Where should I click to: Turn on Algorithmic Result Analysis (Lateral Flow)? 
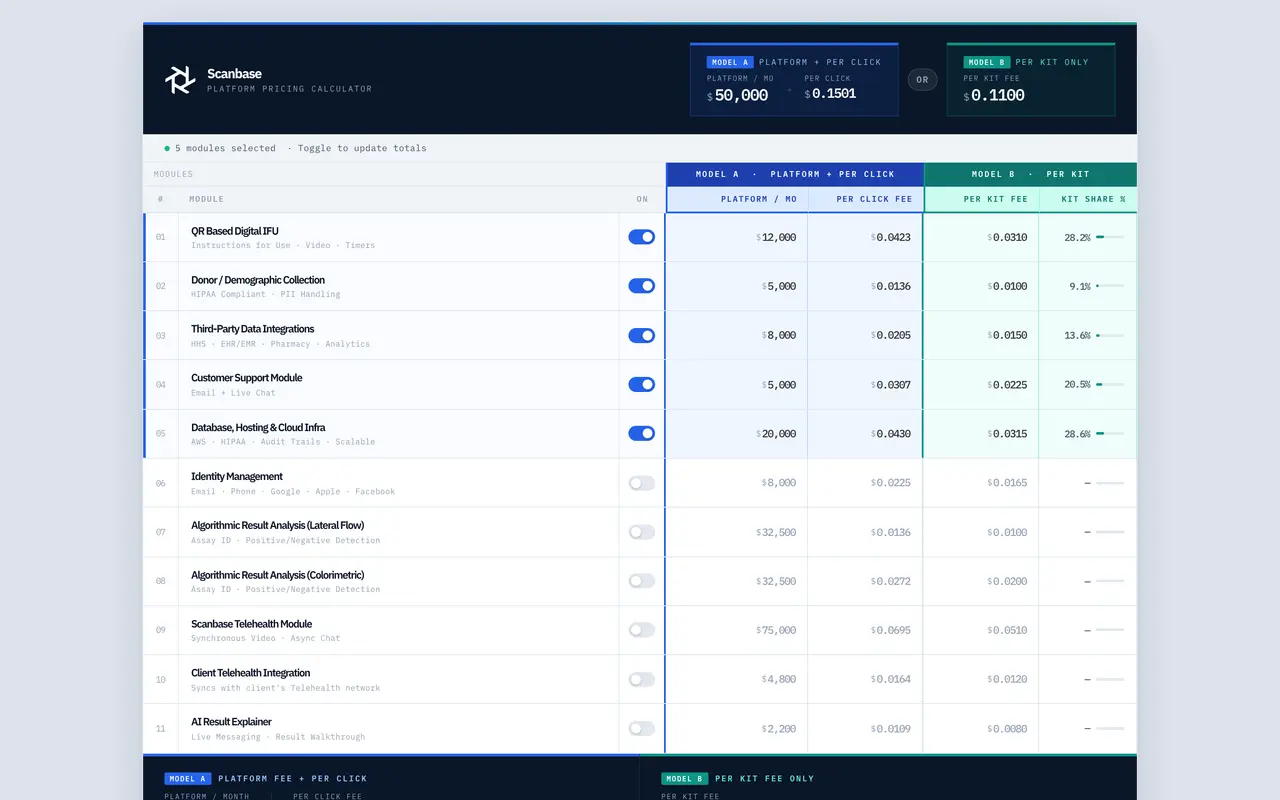pyautogui.click(x=641, y=532)
